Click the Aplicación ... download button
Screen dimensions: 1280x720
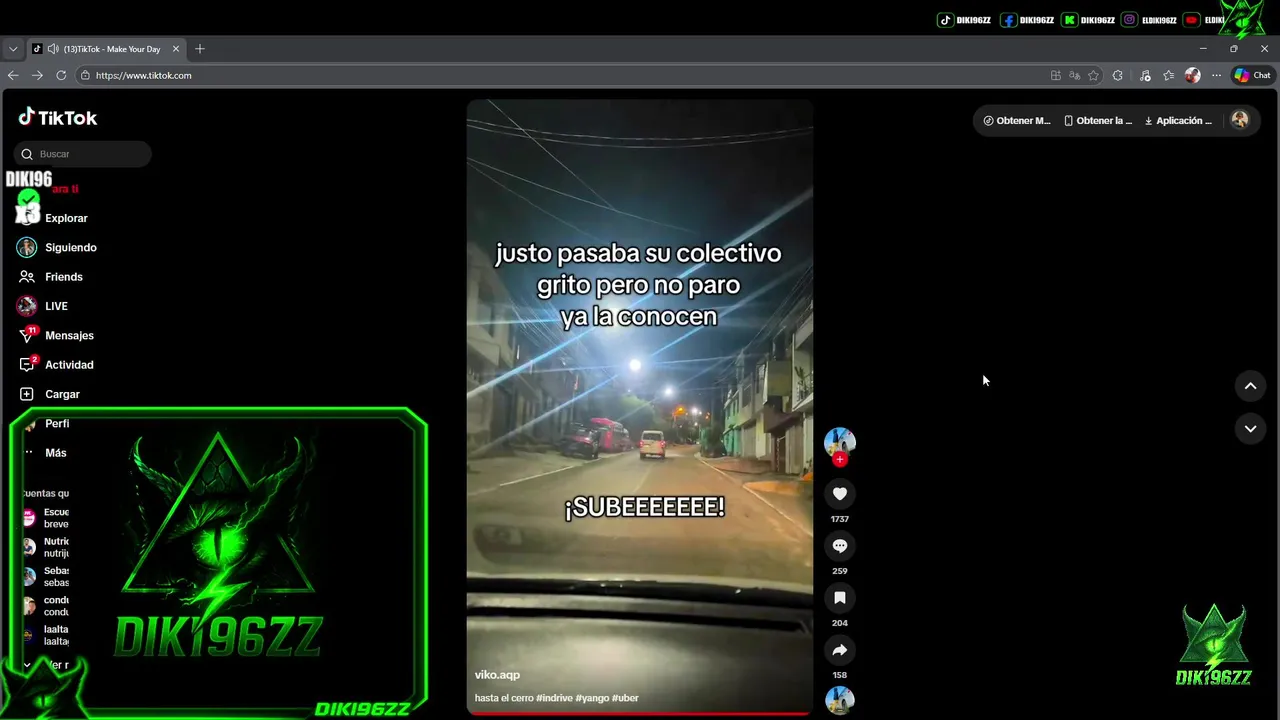[x=1178, y=120]
